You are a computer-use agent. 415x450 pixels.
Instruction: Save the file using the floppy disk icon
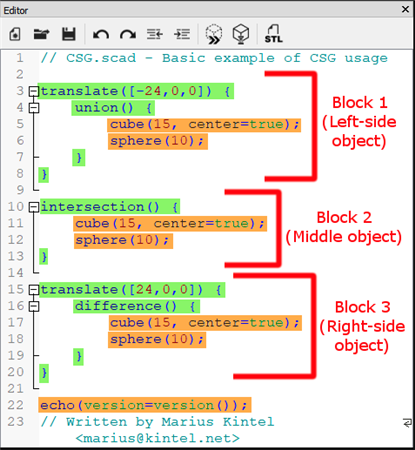[x=69, y=34]
